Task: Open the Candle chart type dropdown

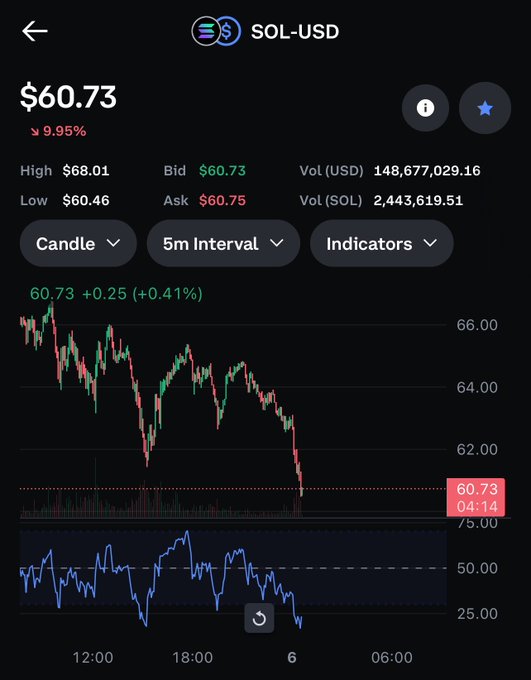Action: 78,243
